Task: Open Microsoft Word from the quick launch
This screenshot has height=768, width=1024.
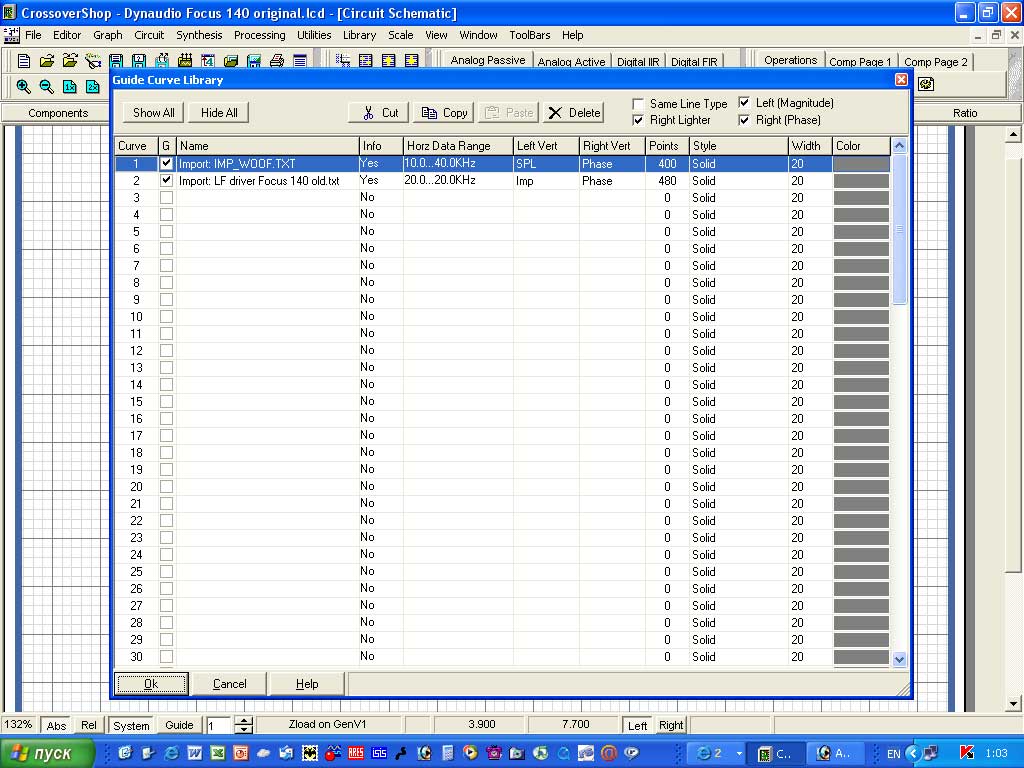Action: pyautogui.click(x=194, y=753)
